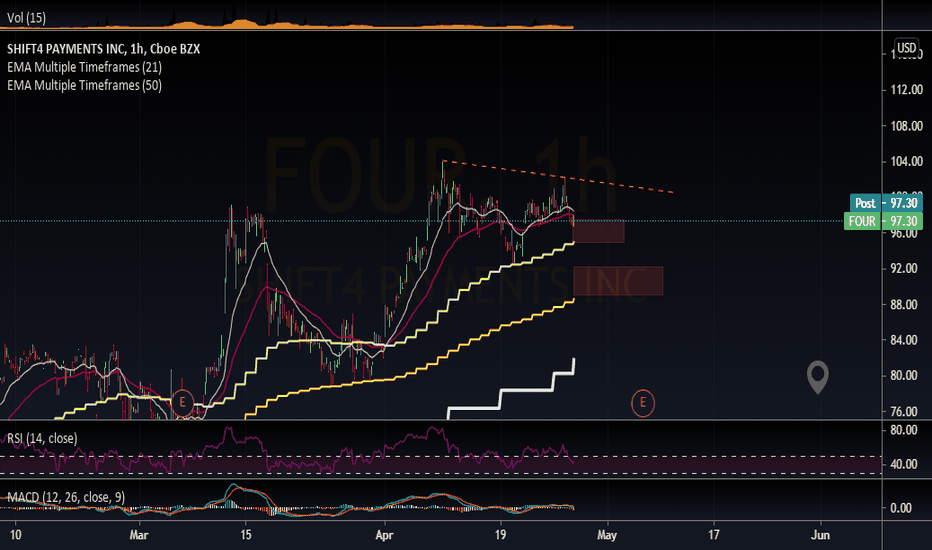This screenshot has width=932, height=550.
Task: Click the SHIFT4 PAYMENTS INC chart title
Action: point(103,49)
